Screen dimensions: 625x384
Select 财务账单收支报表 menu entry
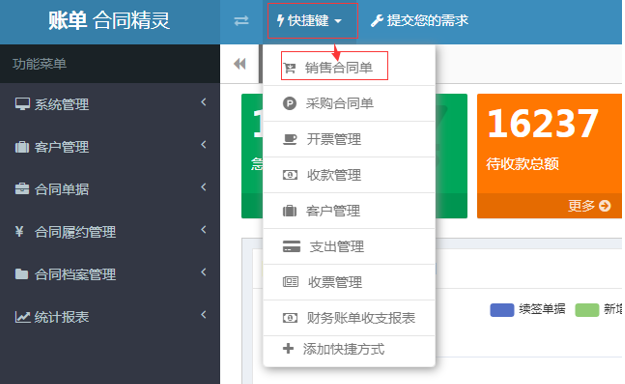pos(349,318)
